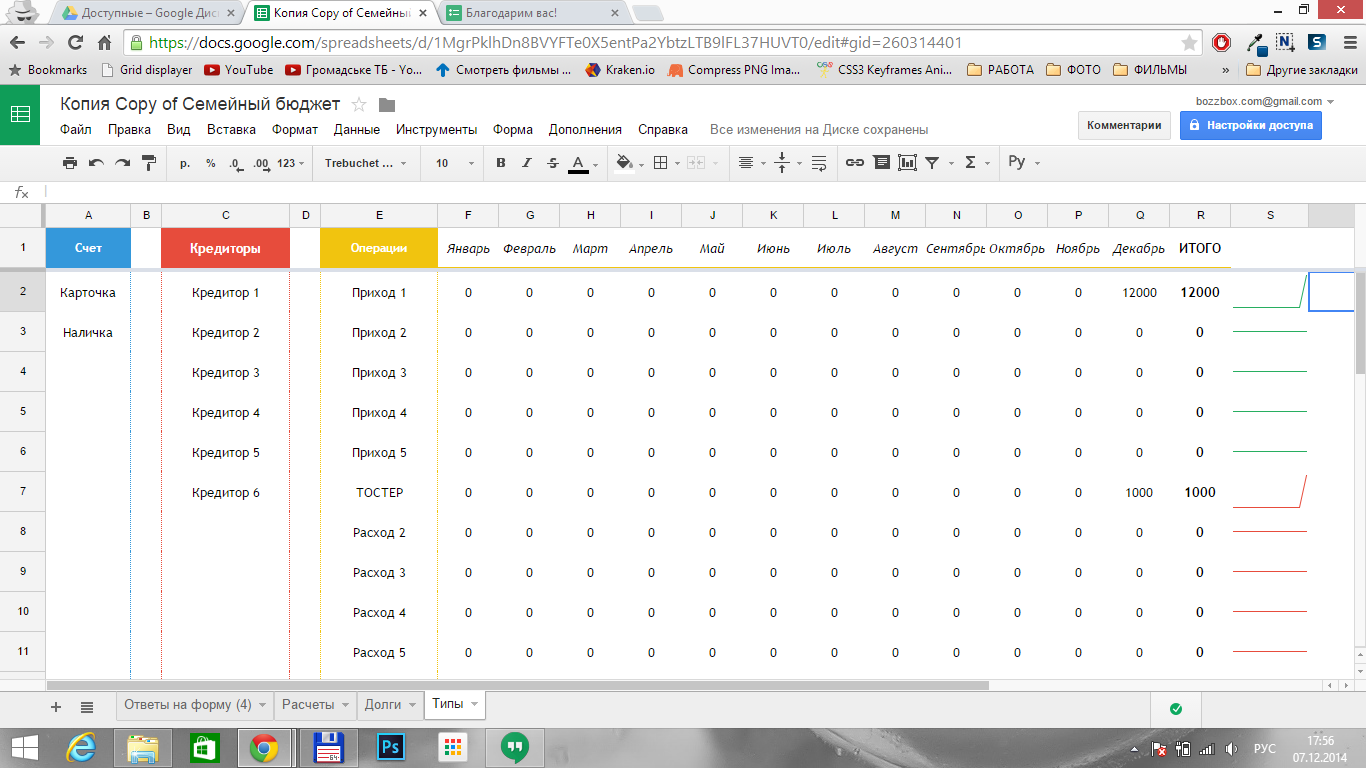Image resolution: width=1366 pixels, height=768 pixels.
Task: Click the Print icon in the toolbar
Action: [x=70, y=163]
